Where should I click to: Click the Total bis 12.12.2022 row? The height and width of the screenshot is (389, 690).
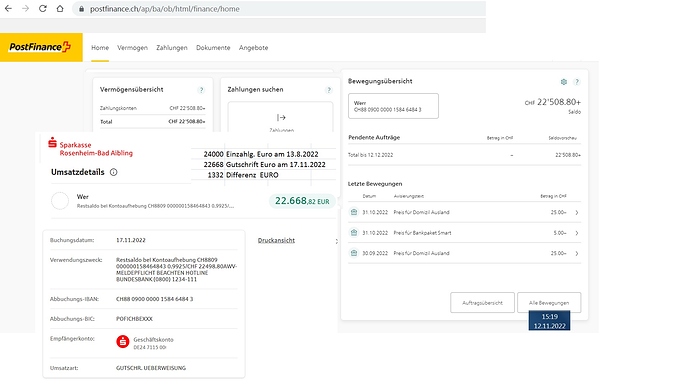pyautogui.click(x=464, y=155)
